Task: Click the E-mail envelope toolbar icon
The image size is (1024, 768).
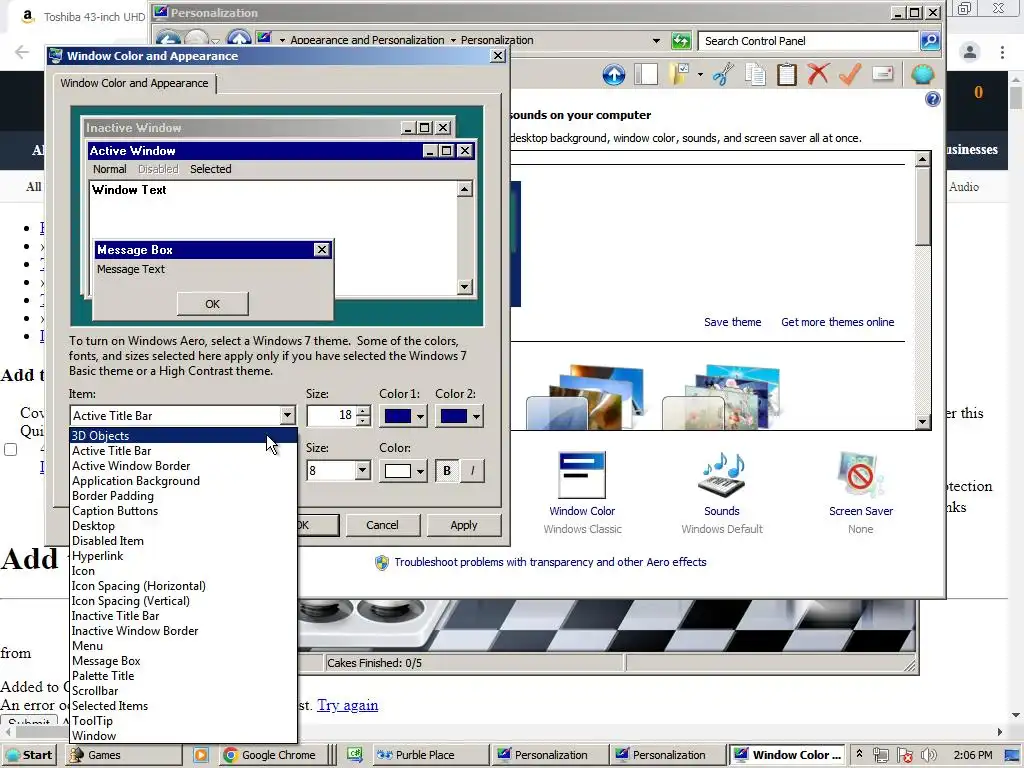Action: [x=882, y=74]
